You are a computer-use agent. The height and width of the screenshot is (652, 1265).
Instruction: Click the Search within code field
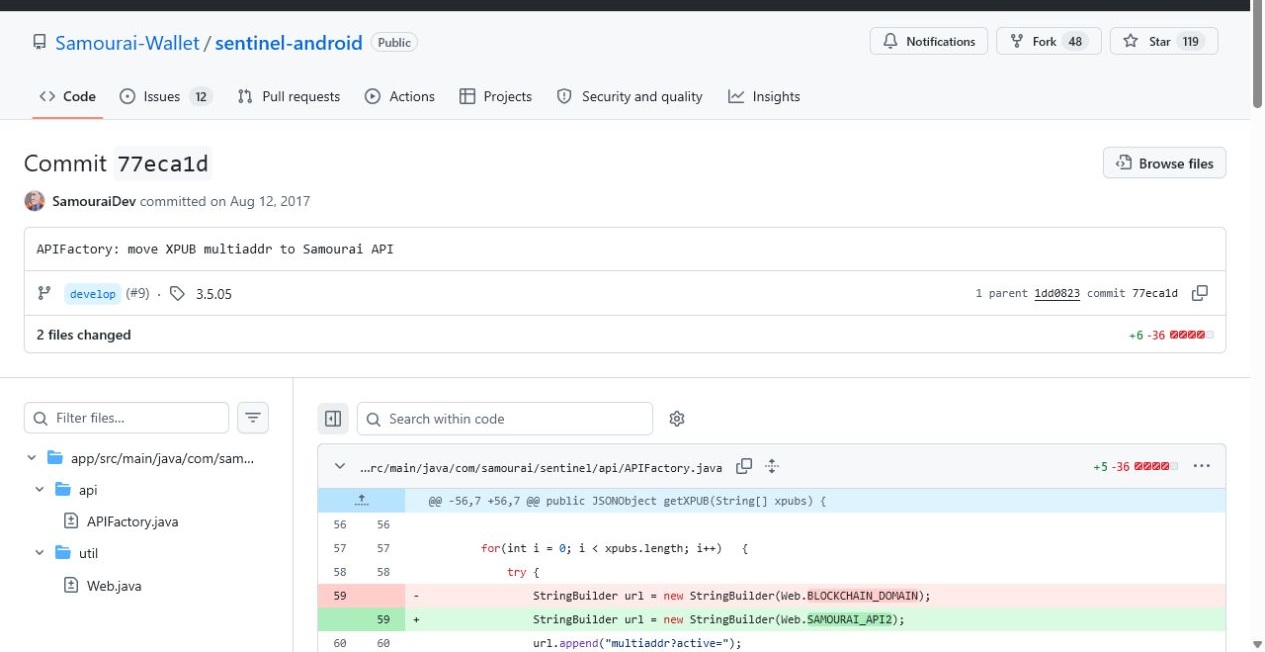505,419
